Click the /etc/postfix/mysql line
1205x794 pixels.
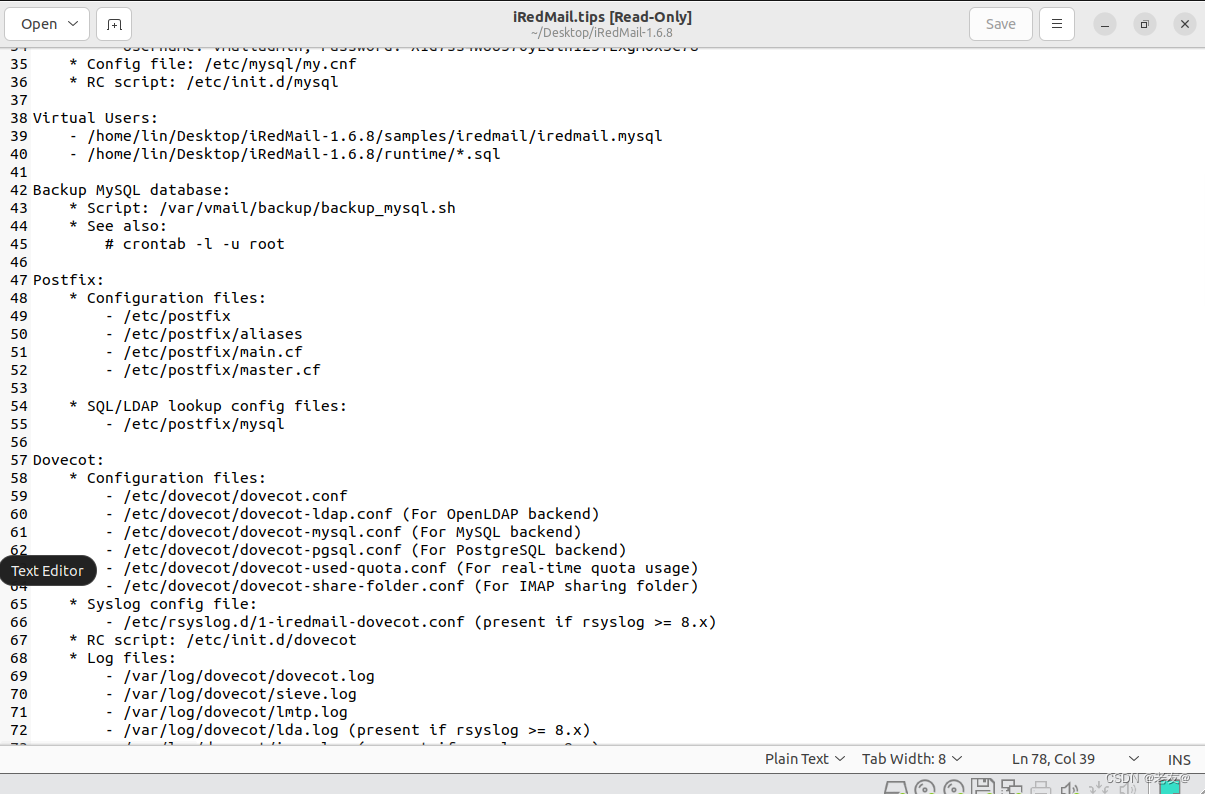194,424
